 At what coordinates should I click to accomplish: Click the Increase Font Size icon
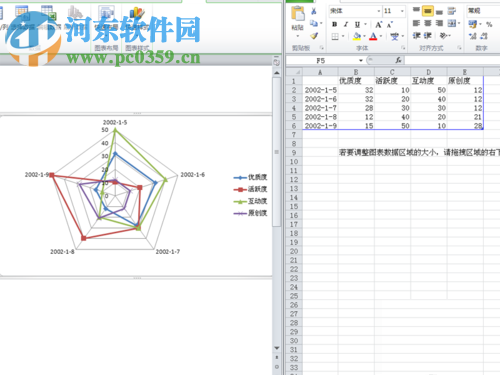coord(379,24)
